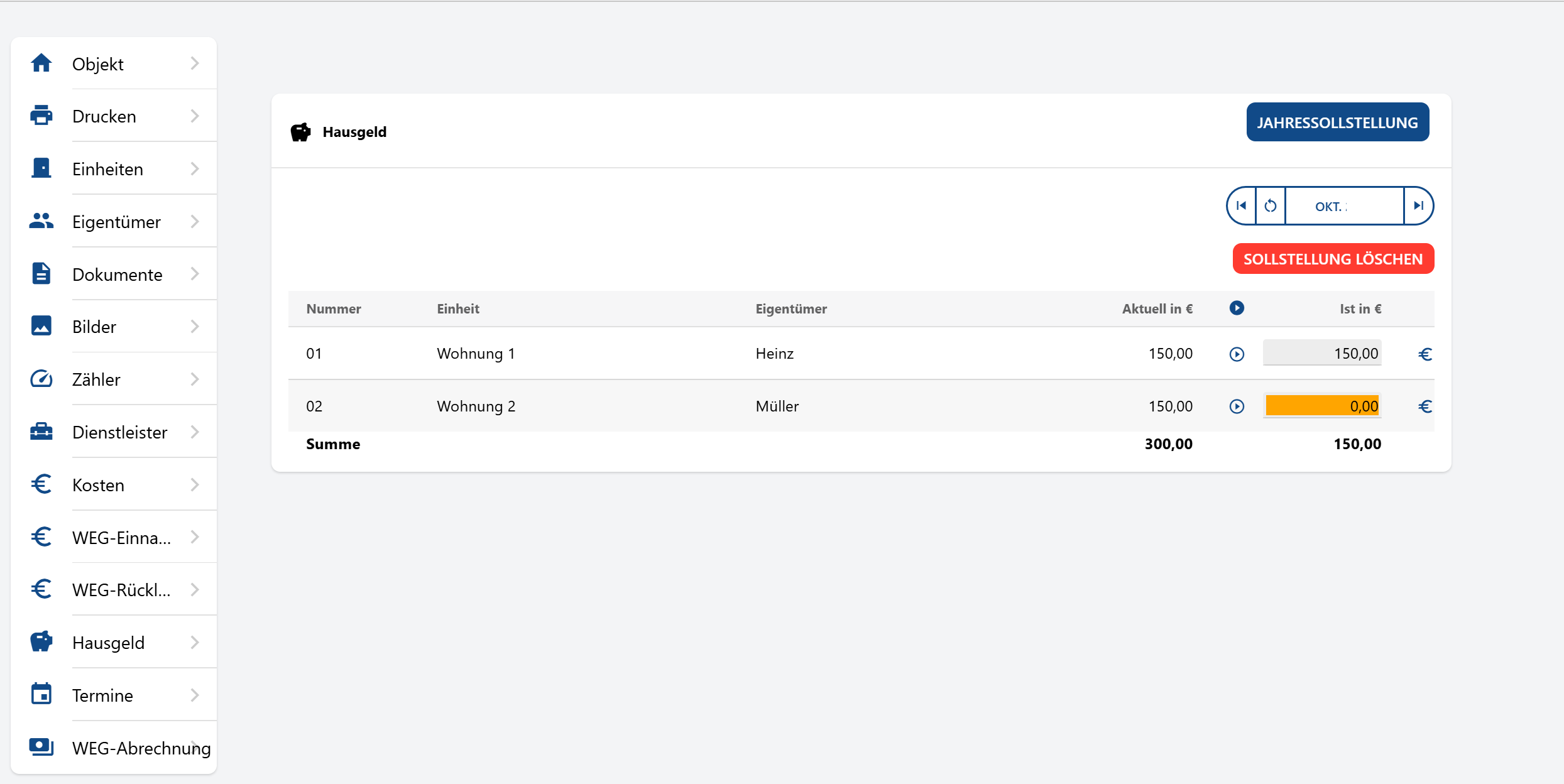This screenshot has height=784, width=1564.
Task: Click the play icon in table header
Action: [1237, 308]
